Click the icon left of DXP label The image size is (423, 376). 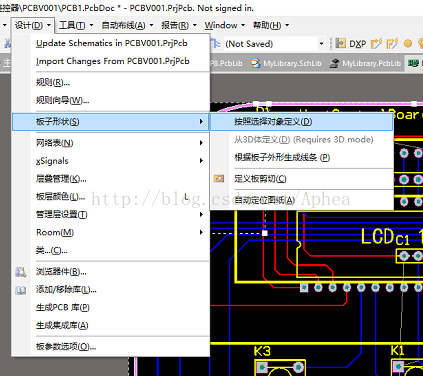[340, 43]
